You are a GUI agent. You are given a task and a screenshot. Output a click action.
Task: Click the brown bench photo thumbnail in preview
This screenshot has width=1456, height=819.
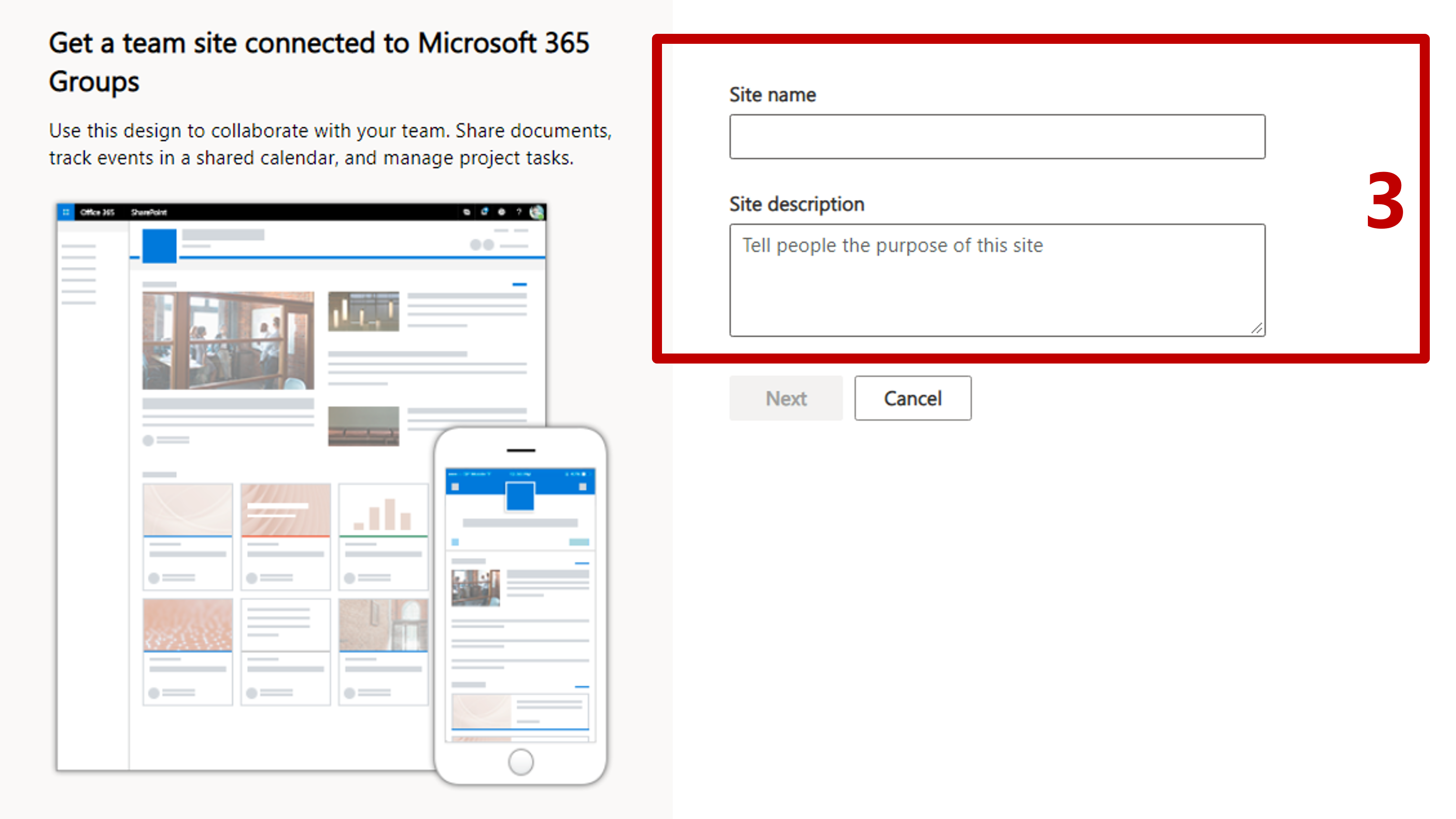(x=364, y=426)
